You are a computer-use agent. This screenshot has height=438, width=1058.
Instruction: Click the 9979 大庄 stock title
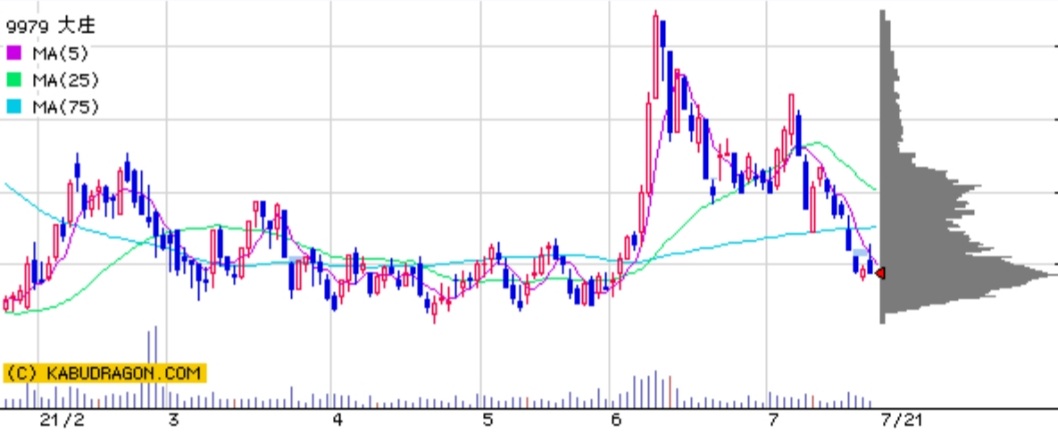coord(51,26)
